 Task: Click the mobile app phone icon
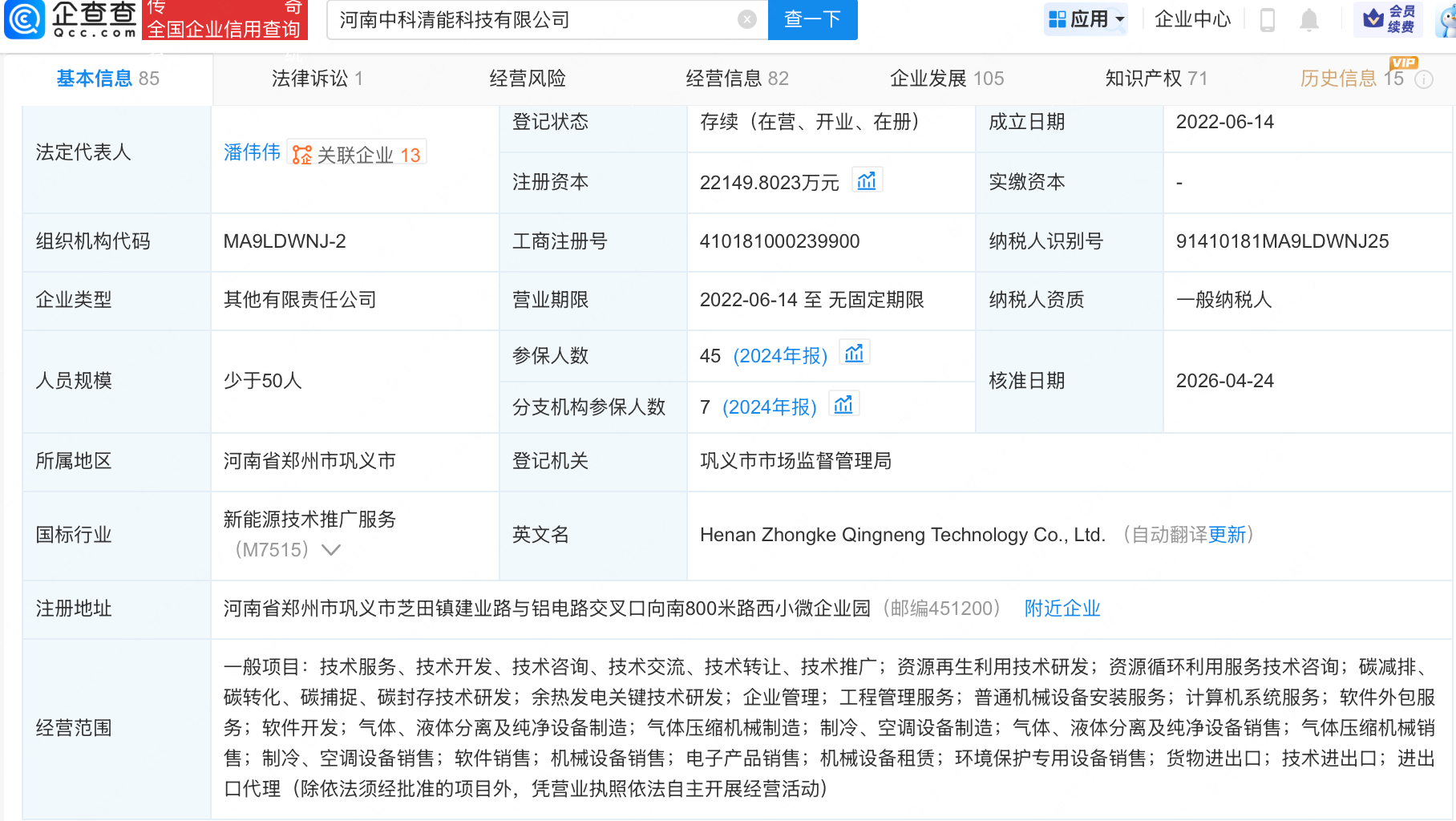click(x=1267, y=20)
